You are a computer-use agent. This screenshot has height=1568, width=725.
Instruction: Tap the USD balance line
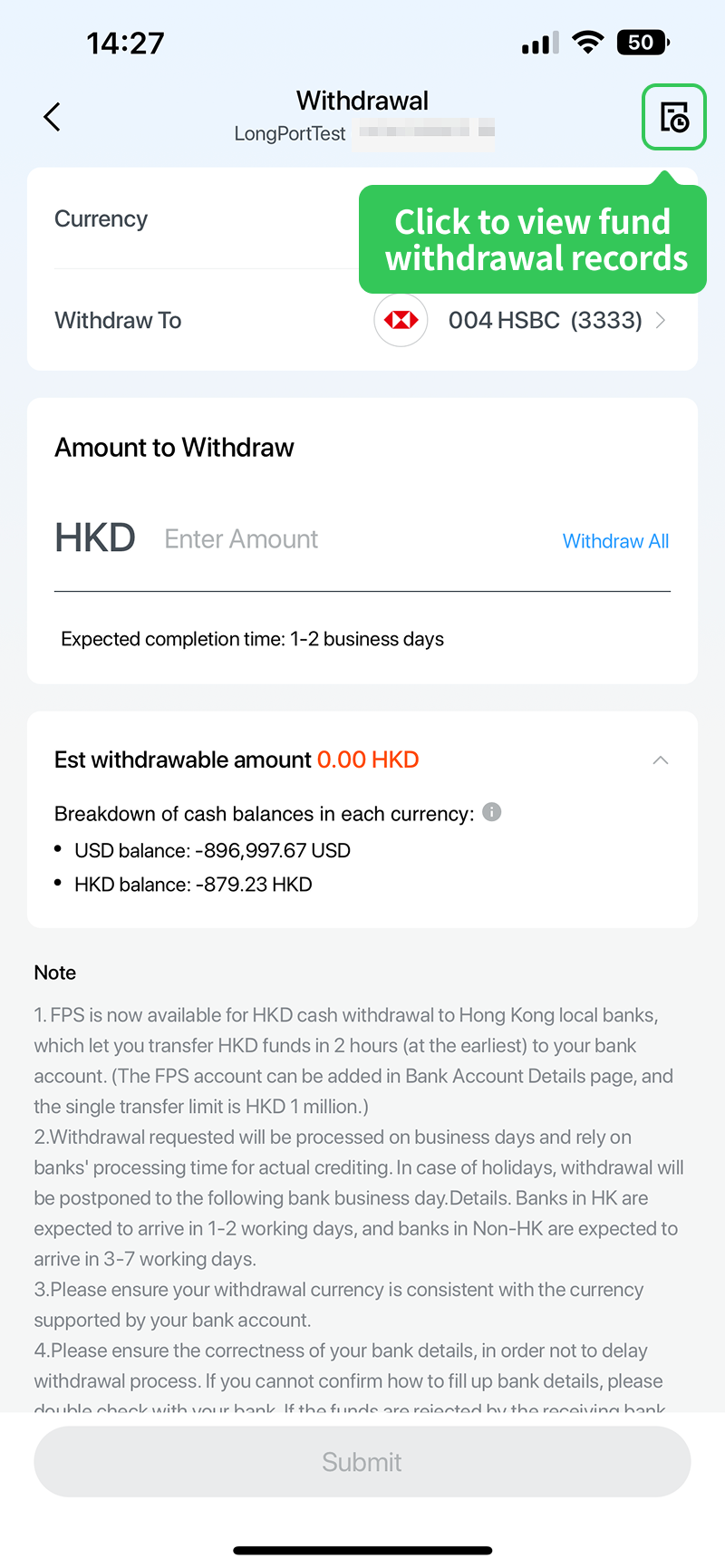[x=212, y=850]
